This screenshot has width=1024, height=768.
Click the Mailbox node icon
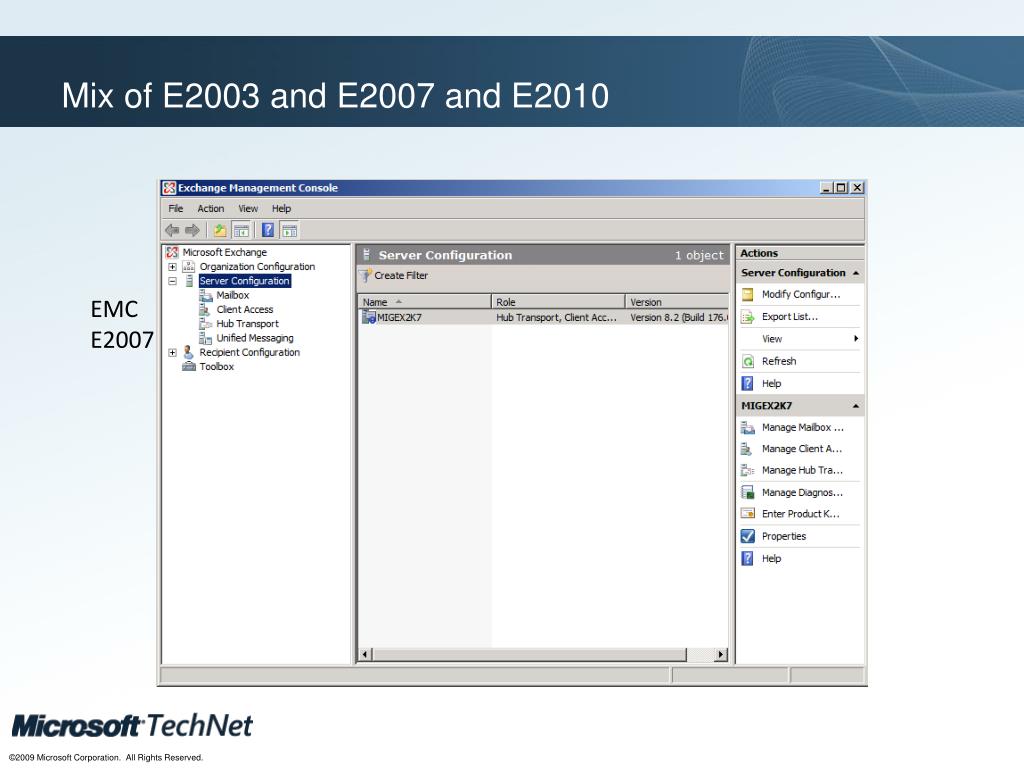[x=206, y=295]
